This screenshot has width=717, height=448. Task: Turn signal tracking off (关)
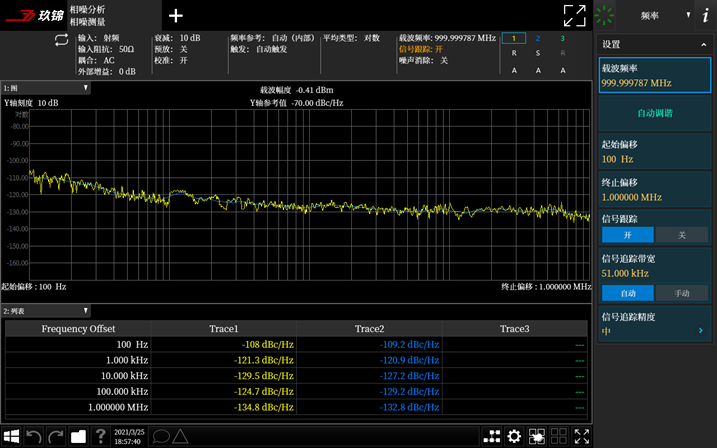(682, 235)
